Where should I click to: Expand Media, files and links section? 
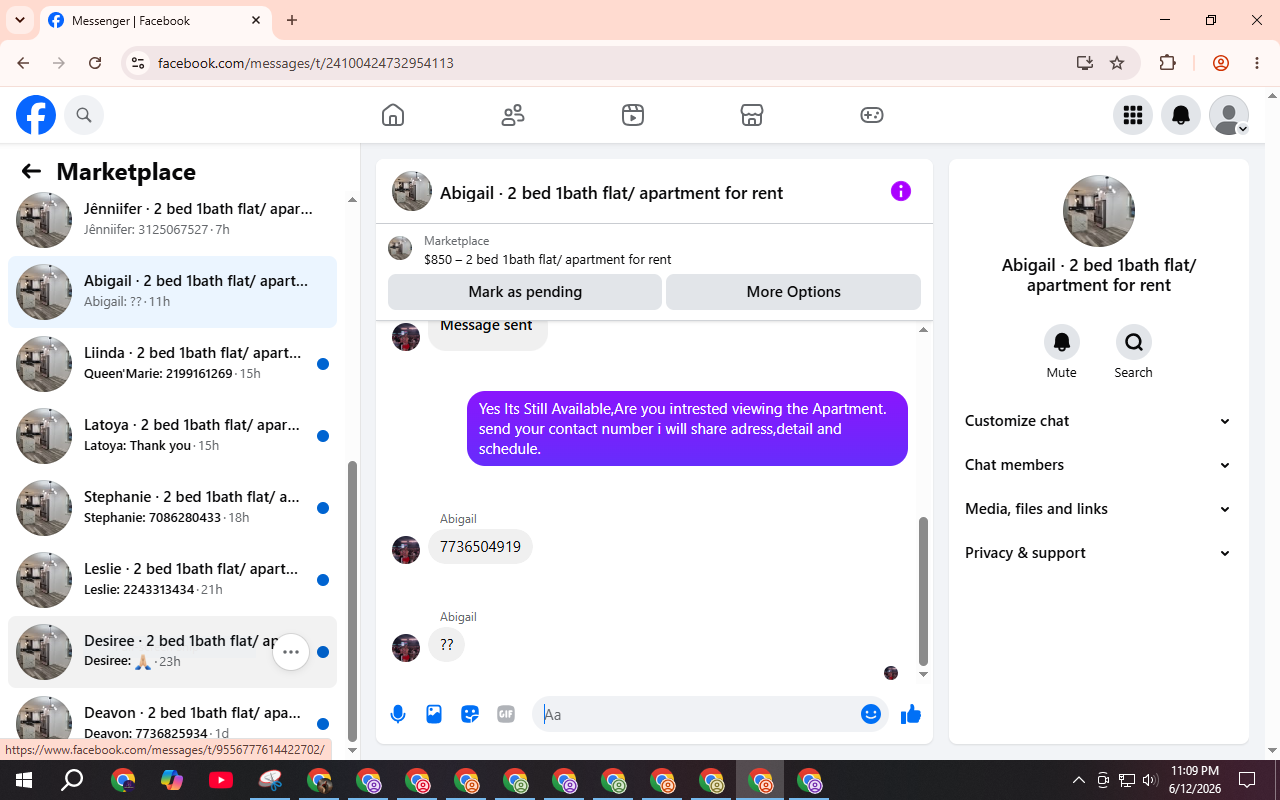(x=1098, y=509)
